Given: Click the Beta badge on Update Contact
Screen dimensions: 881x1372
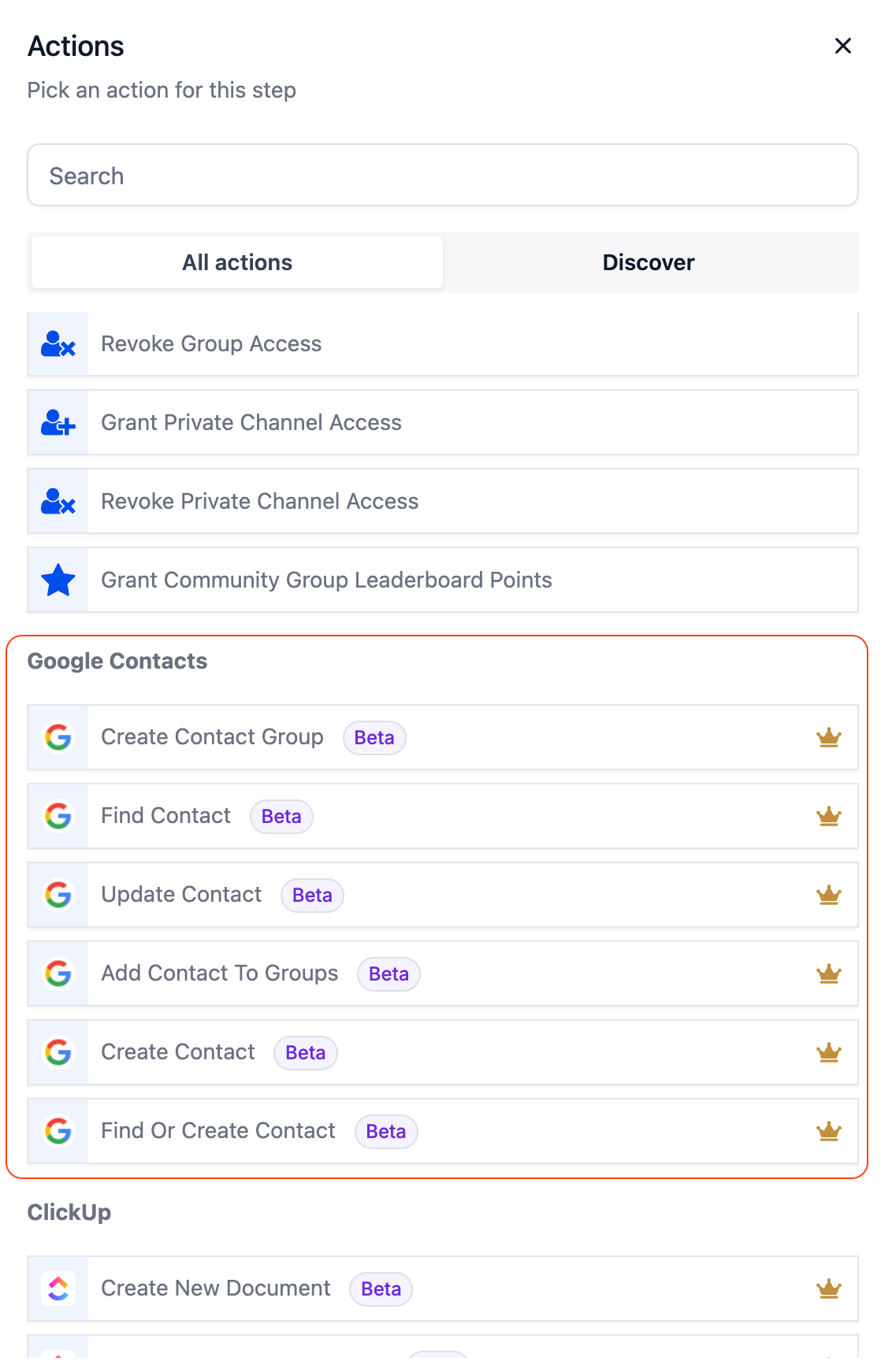Looking at the screenshot, I should (312, 896).
